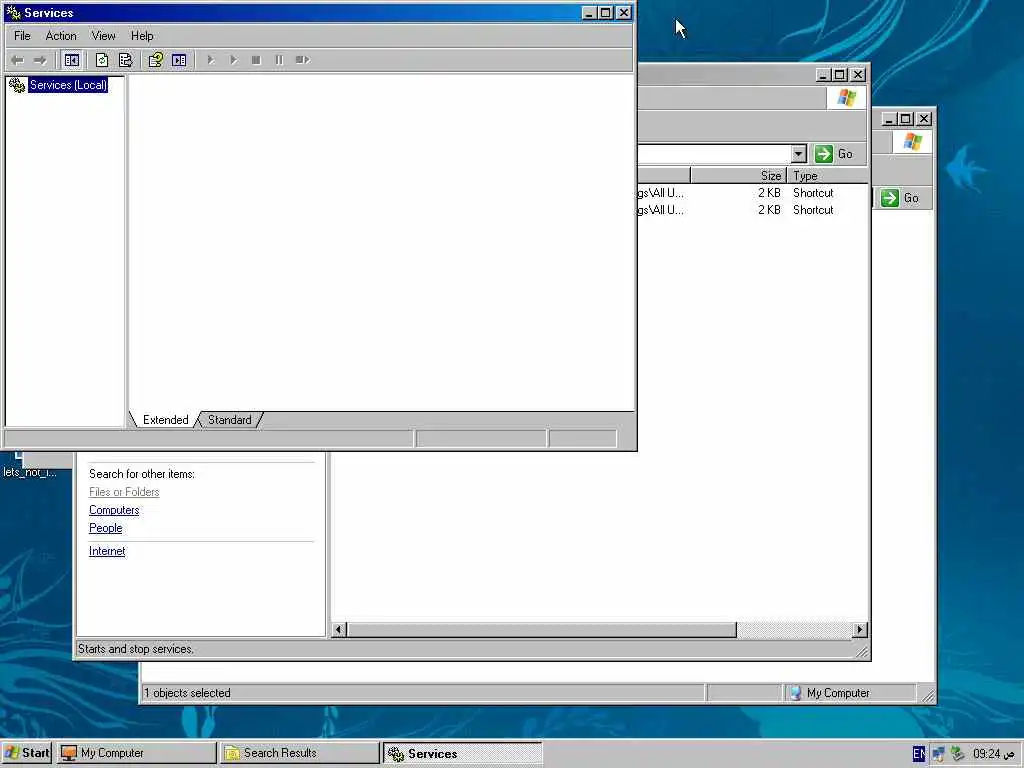
Task: Open Help via the question-mark toolbar icon
Action: coord(155,60)
